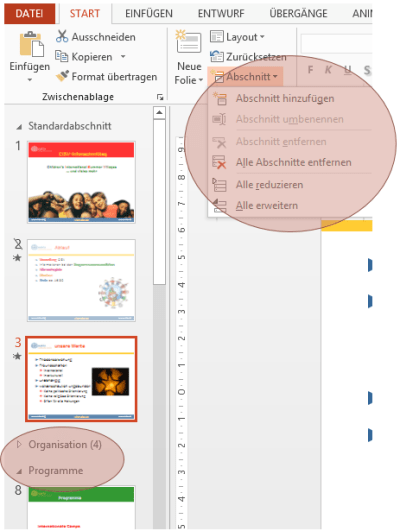Click the Ausschneiden scissors icon

(x=62, y=36)
